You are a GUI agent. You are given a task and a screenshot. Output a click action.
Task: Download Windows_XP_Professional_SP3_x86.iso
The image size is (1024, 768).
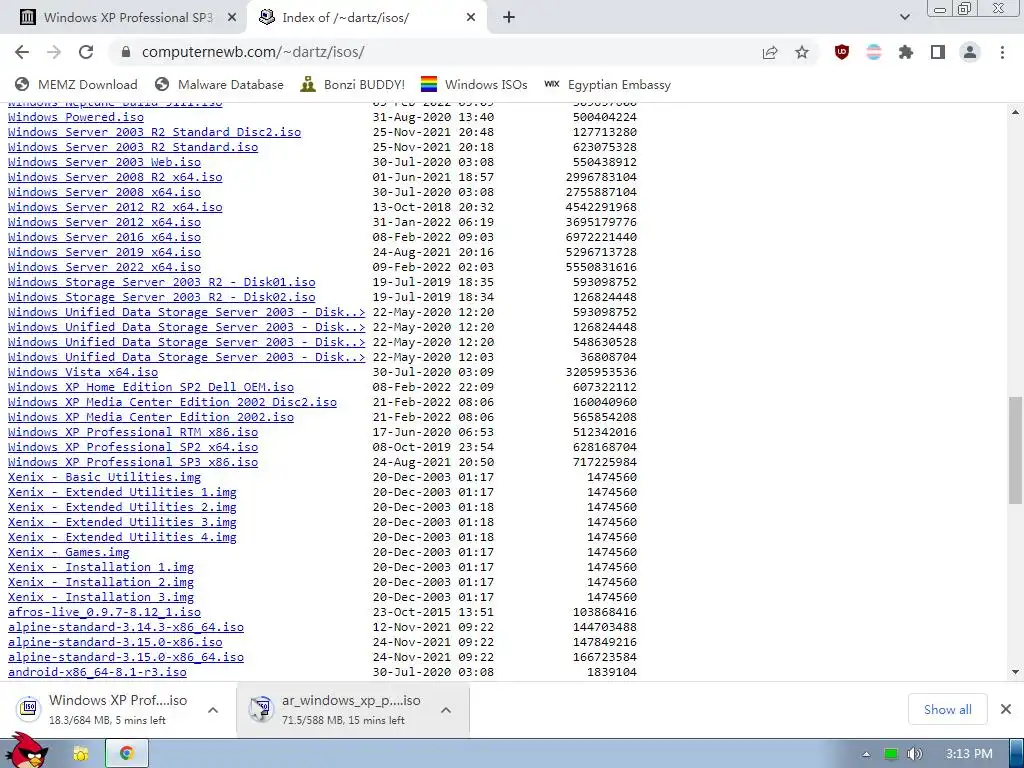pos(133,462)
